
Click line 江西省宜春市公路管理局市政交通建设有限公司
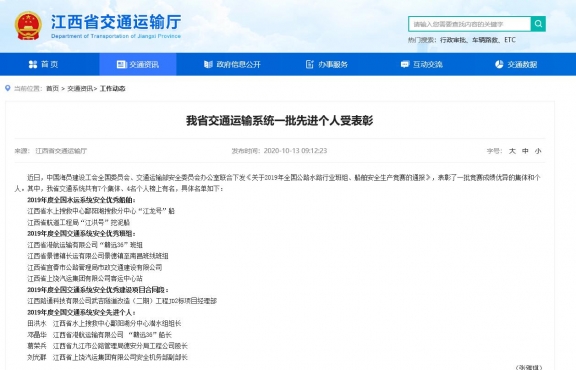click(x=95, y=267)
